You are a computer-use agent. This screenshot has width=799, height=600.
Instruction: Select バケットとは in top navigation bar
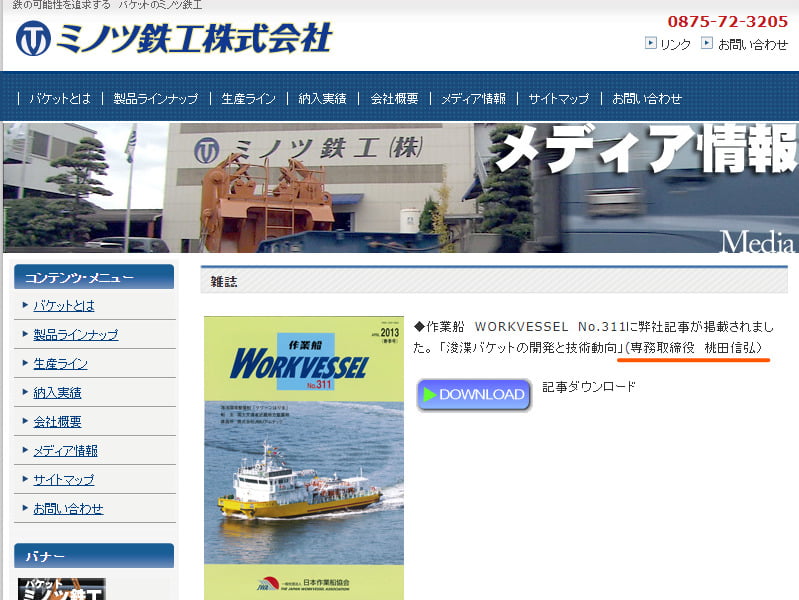pos(60,98)
